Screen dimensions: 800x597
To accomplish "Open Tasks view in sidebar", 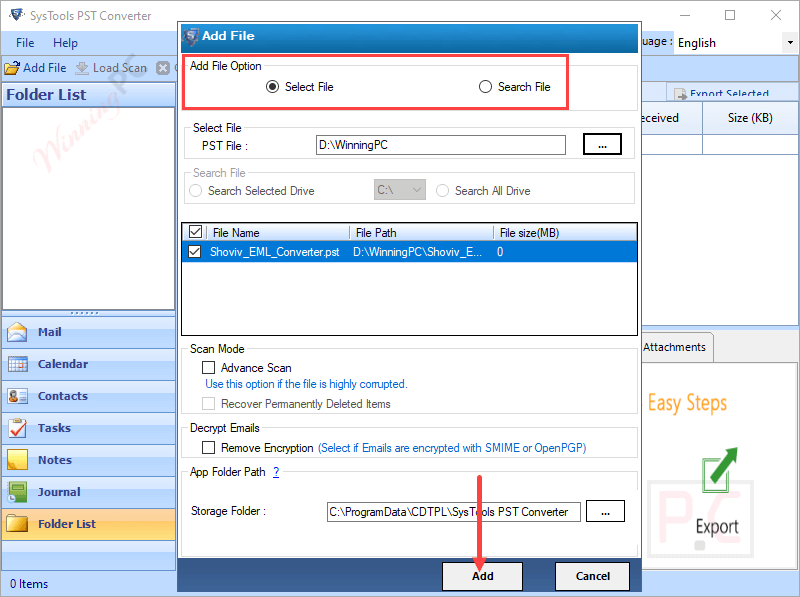I will 89,429.
